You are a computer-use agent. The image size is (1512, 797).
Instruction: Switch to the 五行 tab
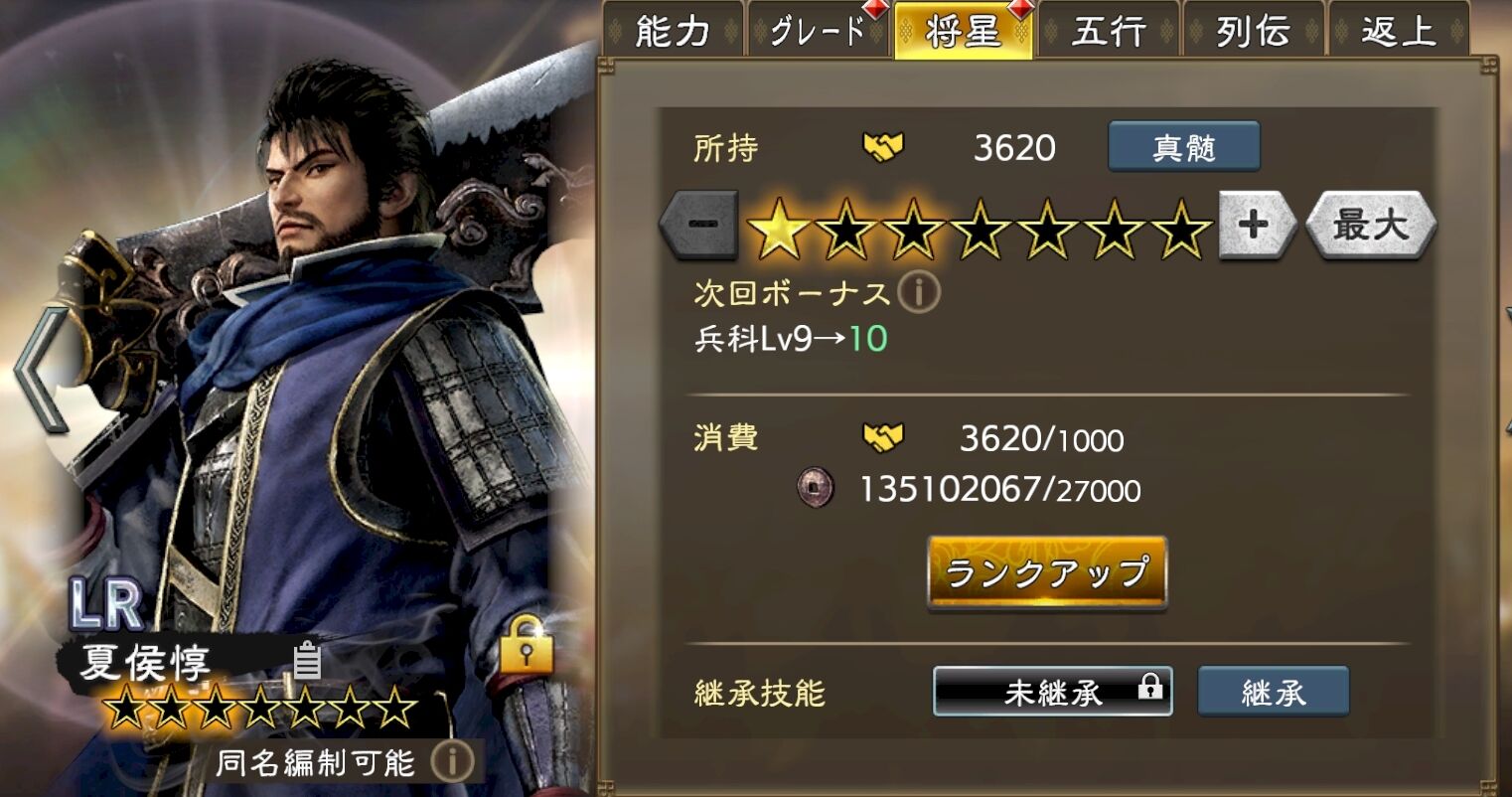click(x=1108, y=31)
